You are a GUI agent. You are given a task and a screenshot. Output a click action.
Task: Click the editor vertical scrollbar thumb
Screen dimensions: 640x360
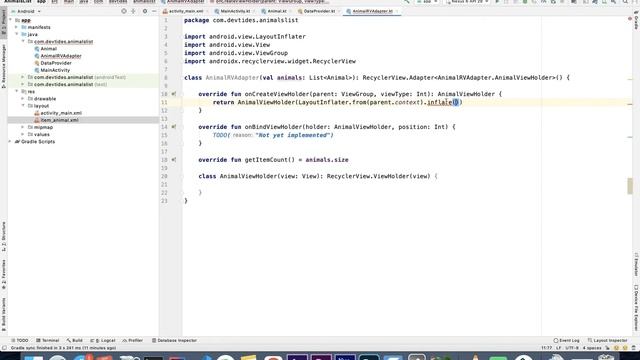coord(630,186)
